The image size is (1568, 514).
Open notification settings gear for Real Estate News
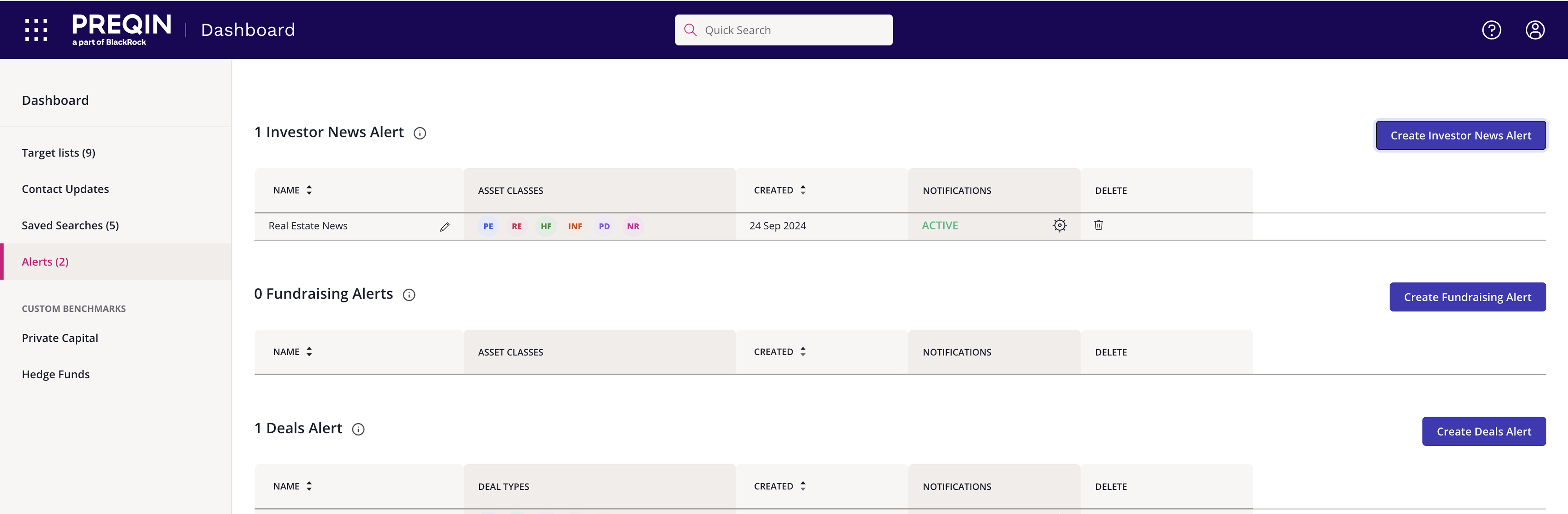(1060, 225)
